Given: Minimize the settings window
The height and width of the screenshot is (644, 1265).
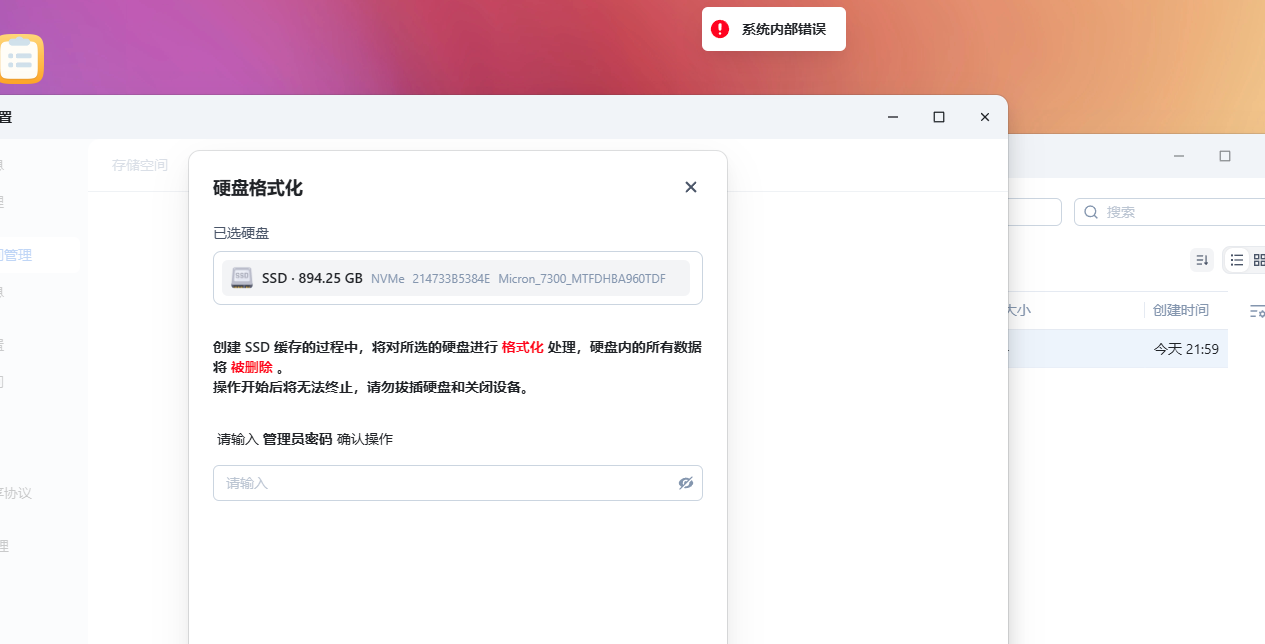Looking at the screenshot, I should point(893,117).
